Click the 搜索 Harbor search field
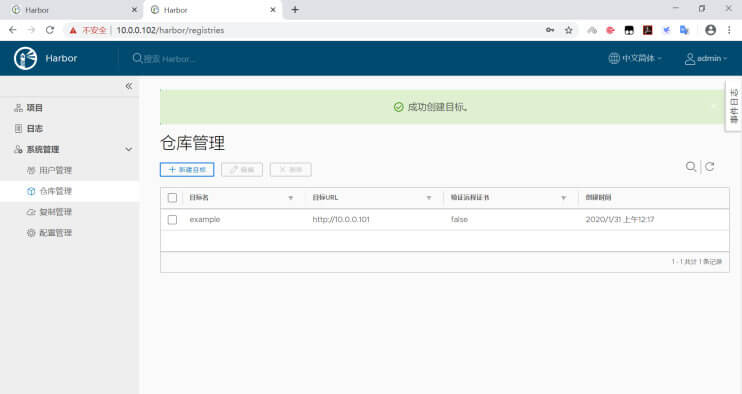The image size is (742, 394). [x=169, y=59]
